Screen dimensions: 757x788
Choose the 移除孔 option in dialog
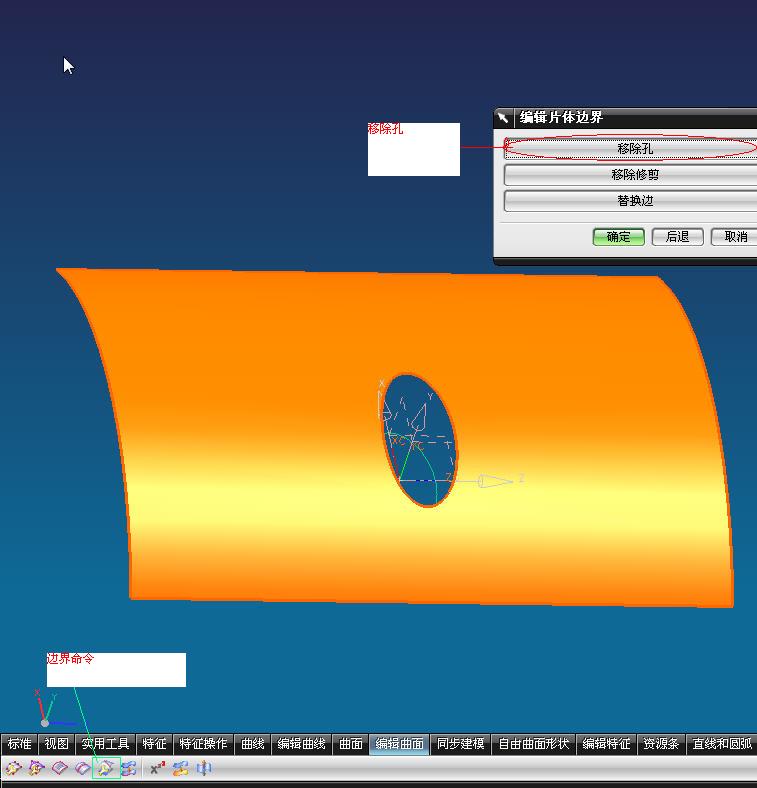point(630,148)
